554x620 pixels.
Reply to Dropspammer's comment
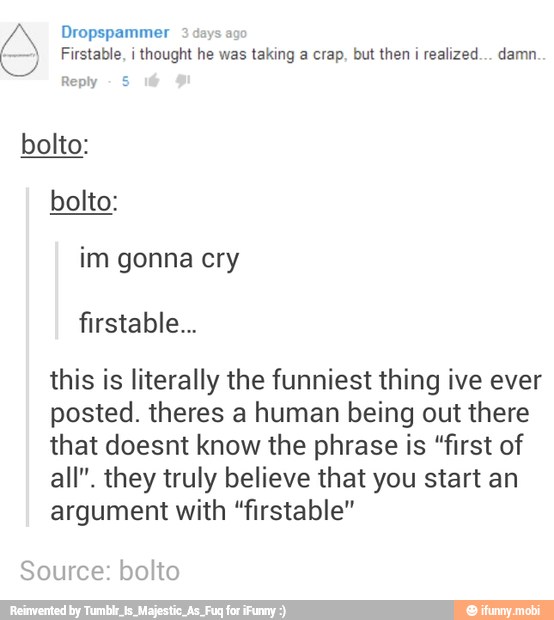(79, 81)
